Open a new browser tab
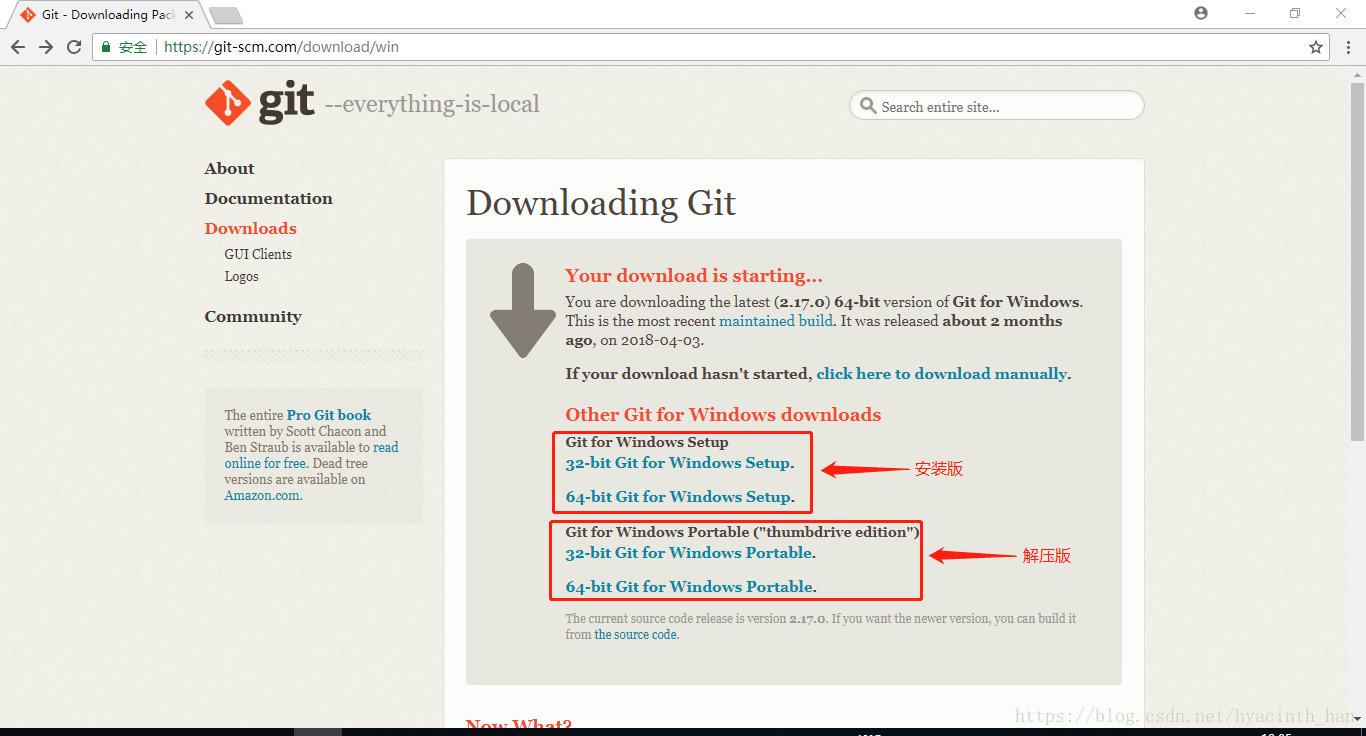The width and height of the screenshot is (1366, 736). click(x=226, y=15)
